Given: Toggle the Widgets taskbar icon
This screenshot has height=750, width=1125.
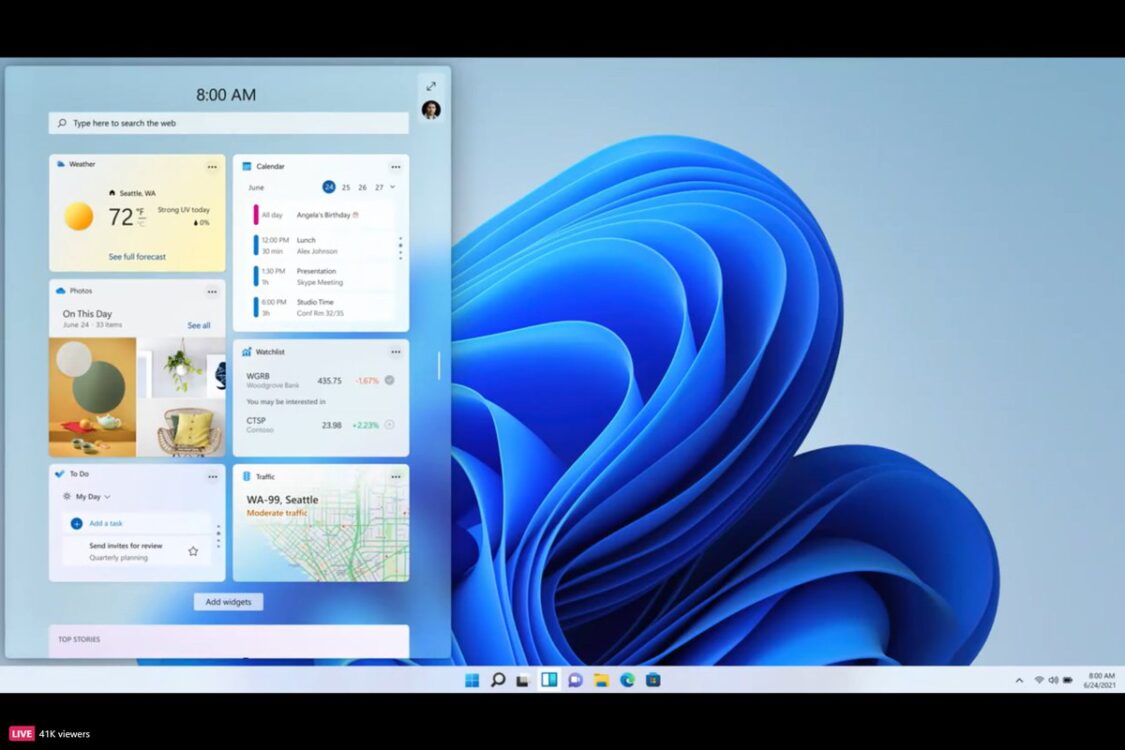Looking at the screenshot, I should tap(549, 680).
